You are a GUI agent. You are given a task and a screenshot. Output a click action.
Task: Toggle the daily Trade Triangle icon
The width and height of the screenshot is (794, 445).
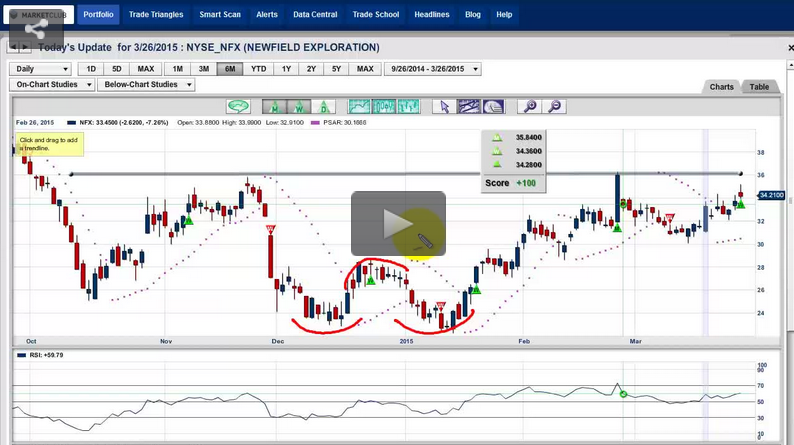click(324, 107)
